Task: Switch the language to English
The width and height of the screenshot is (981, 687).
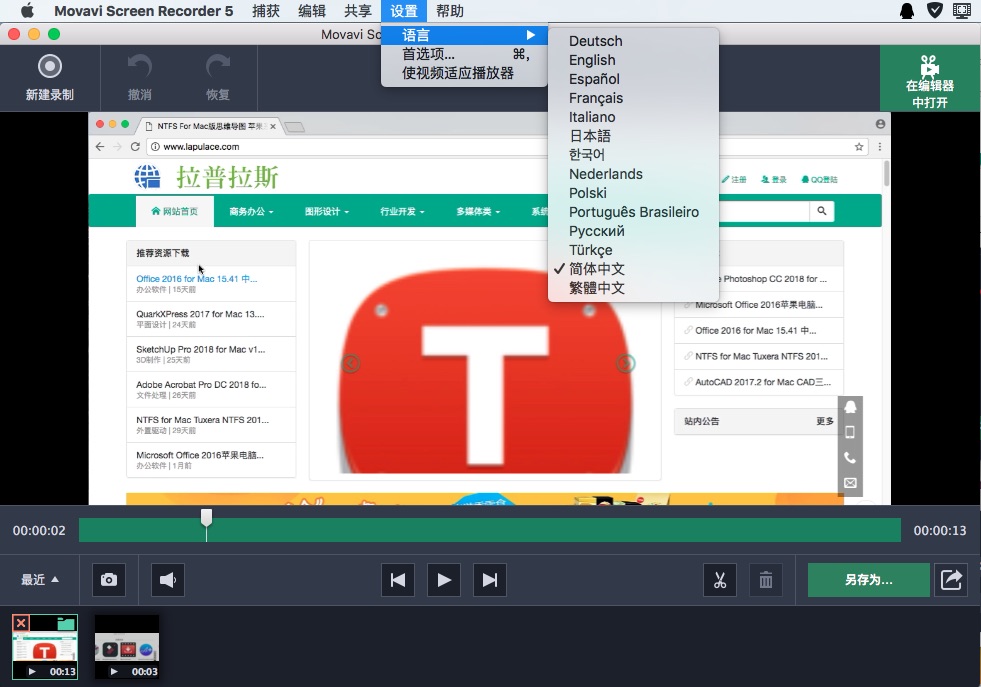Action: (592, 60)
